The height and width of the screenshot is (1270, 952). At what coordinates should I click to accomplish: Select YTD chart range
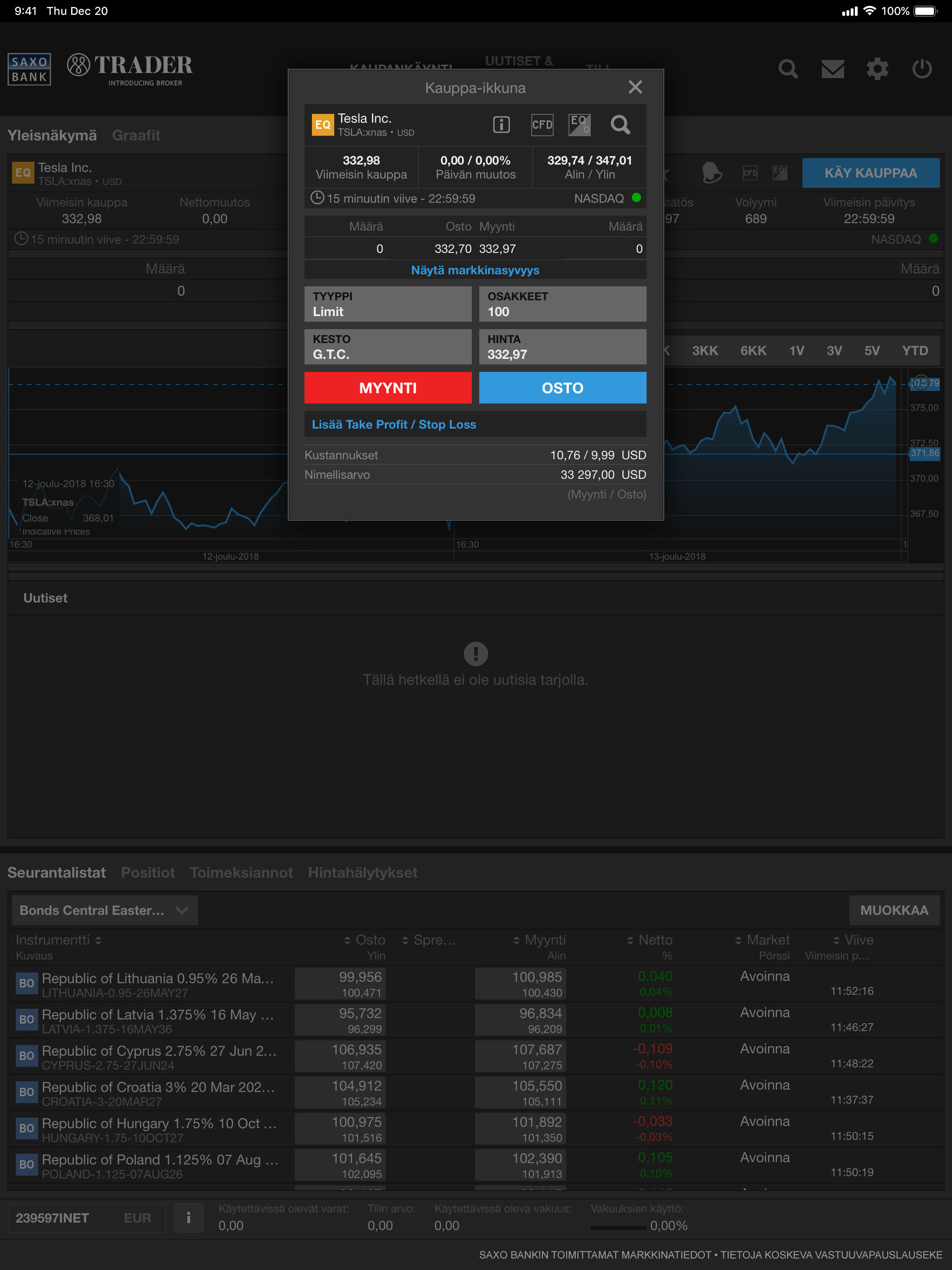[x=915, y=351]
